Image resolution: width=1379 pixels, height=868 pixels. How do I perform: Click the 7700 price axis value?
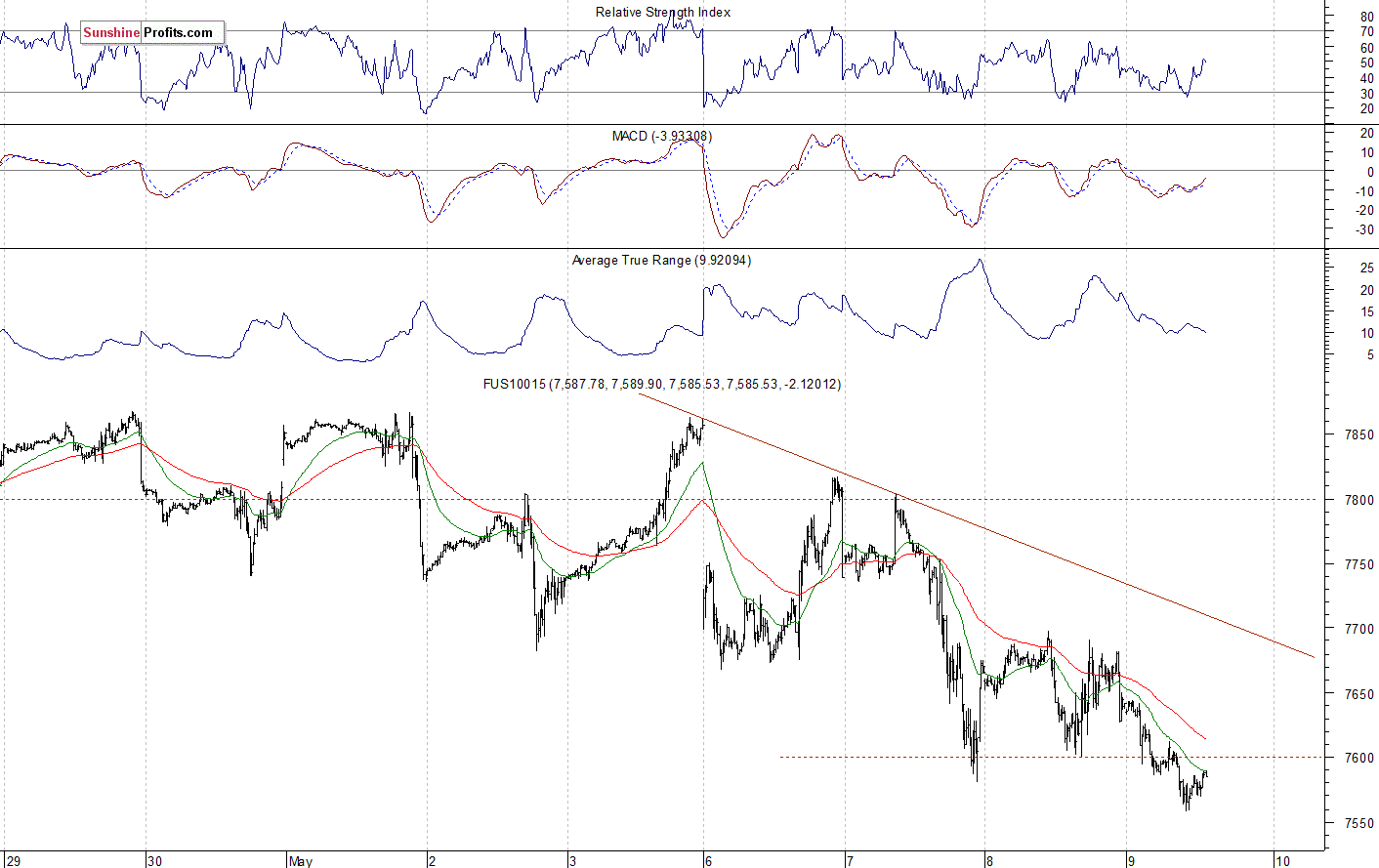[x=1358, y=629]
